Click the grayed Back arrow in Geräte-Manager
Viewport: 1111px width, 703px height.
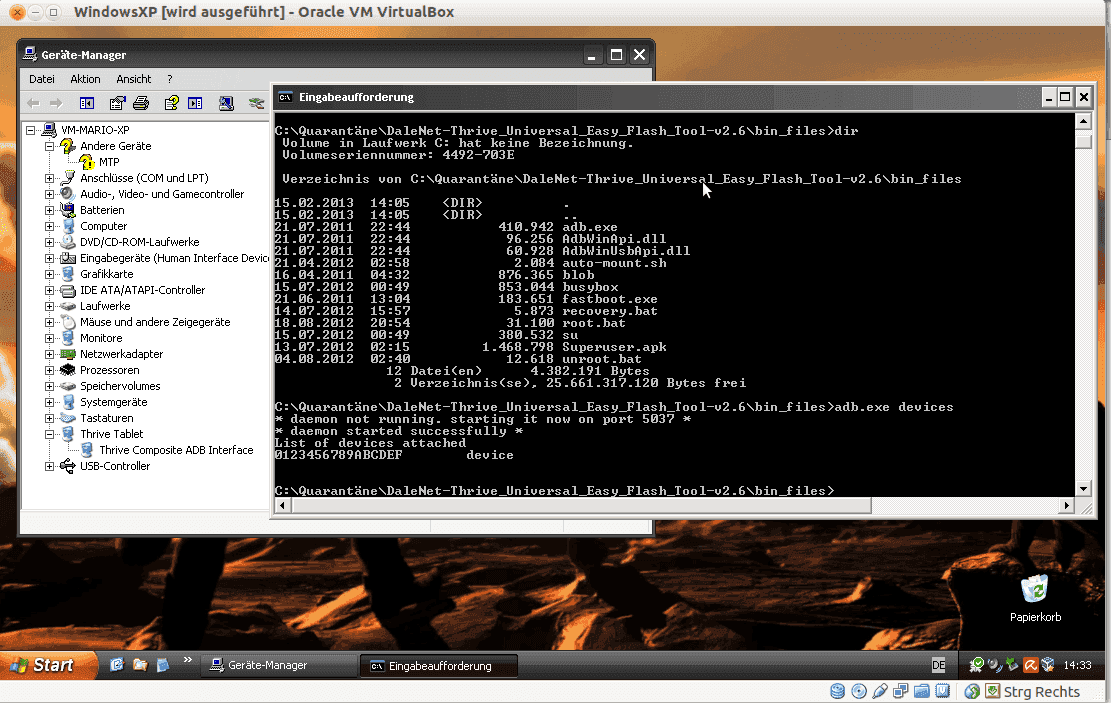pos(33,103)
